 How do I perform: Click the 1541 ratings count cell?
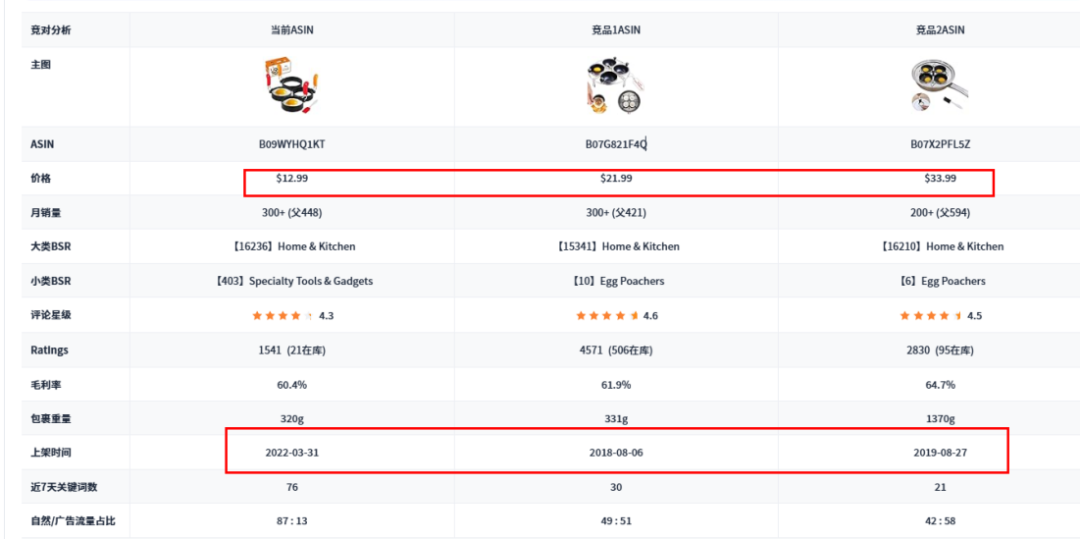(x=292, y=350)
